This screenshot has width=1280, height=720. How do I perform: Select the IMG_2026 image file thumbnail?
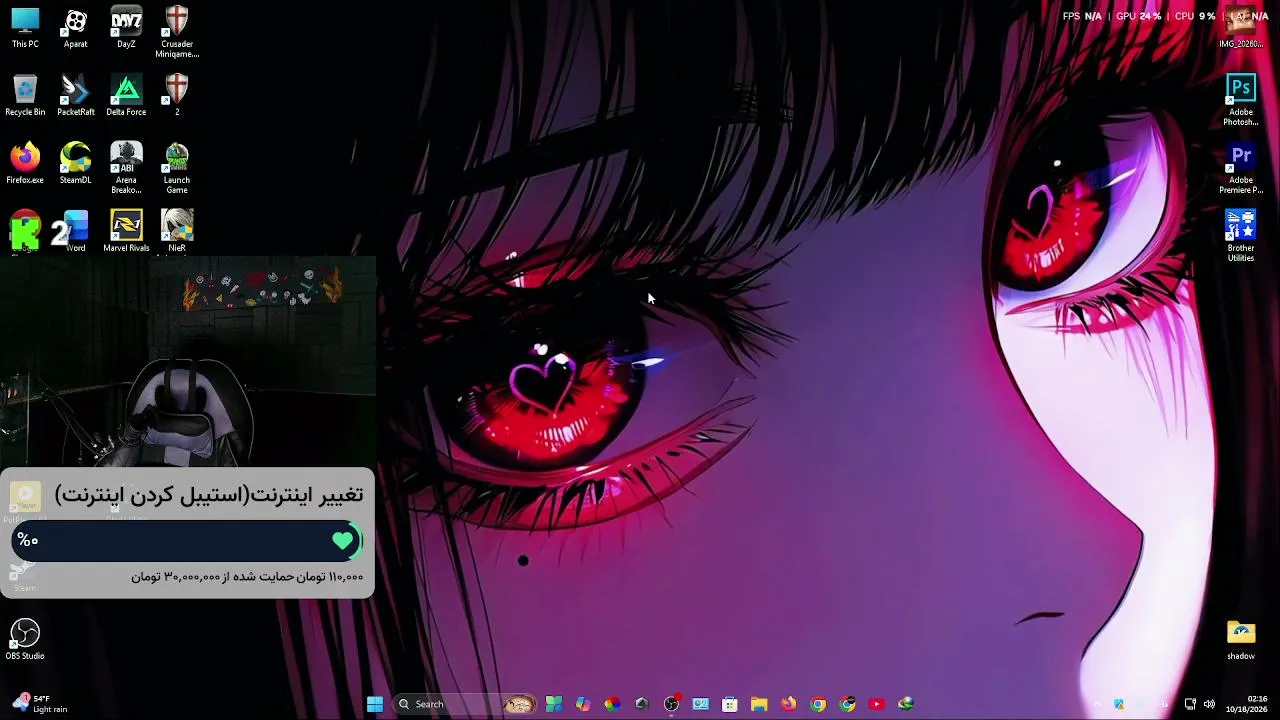pos(1241,28)
